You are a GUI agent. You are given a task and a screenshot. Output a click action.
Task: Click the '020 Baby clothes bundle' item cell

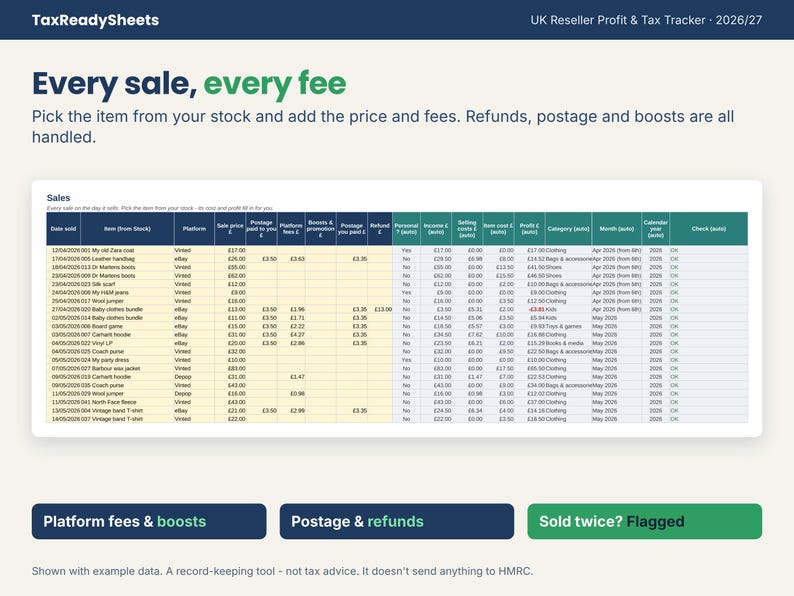[x=127, y=309]
